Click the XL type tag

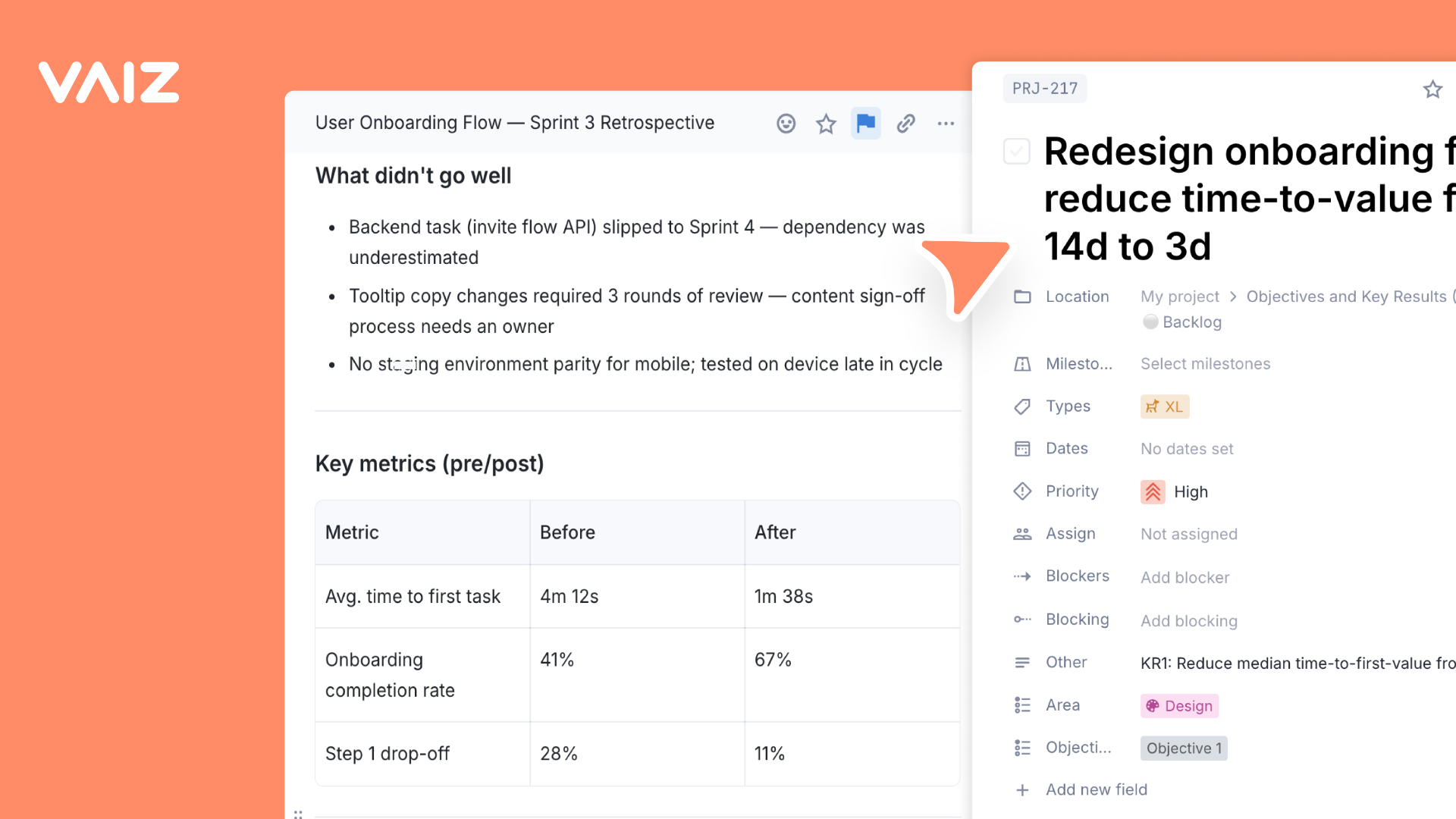[x=1164, y=406]
